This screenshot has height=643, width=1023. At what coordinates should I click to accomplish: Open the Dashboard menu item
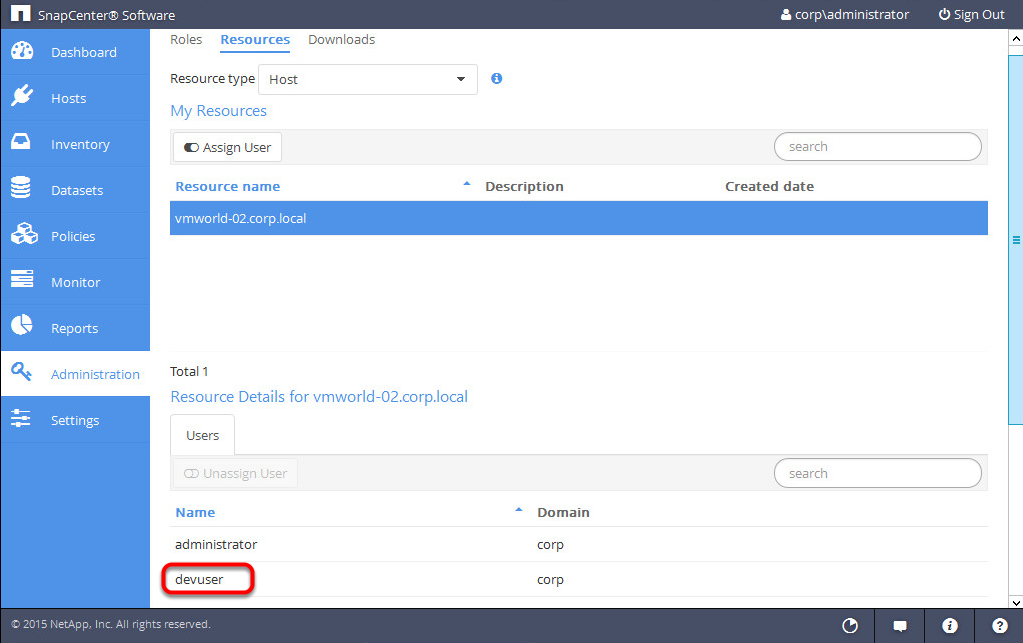pyautogui.click(x=76, y=52)
